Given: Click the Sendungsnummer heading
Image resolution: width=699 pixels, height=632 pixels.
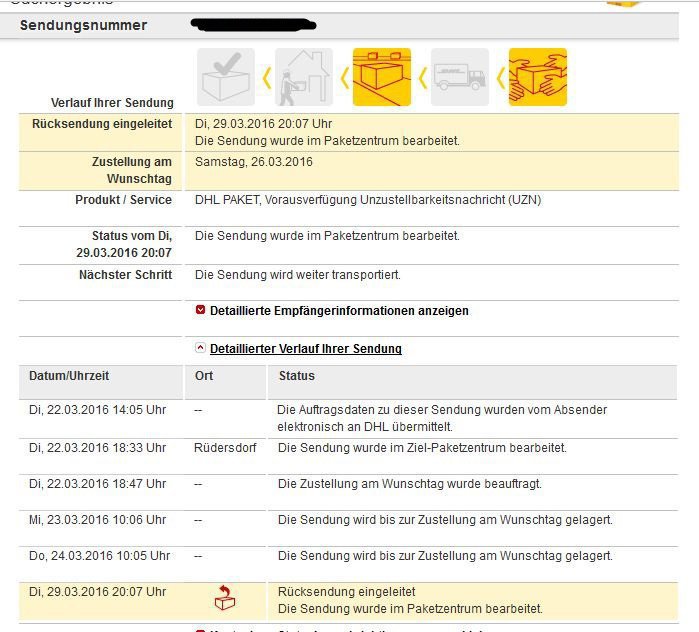Looking at the screenshot, I should tap(83, 25).
